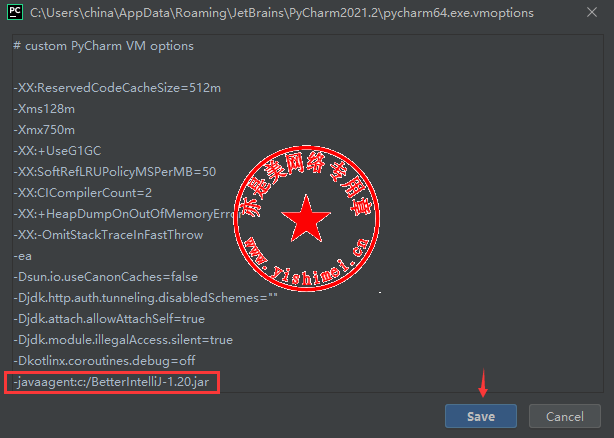Click the Cancel button
614x438 pixels.
[565, 416]
